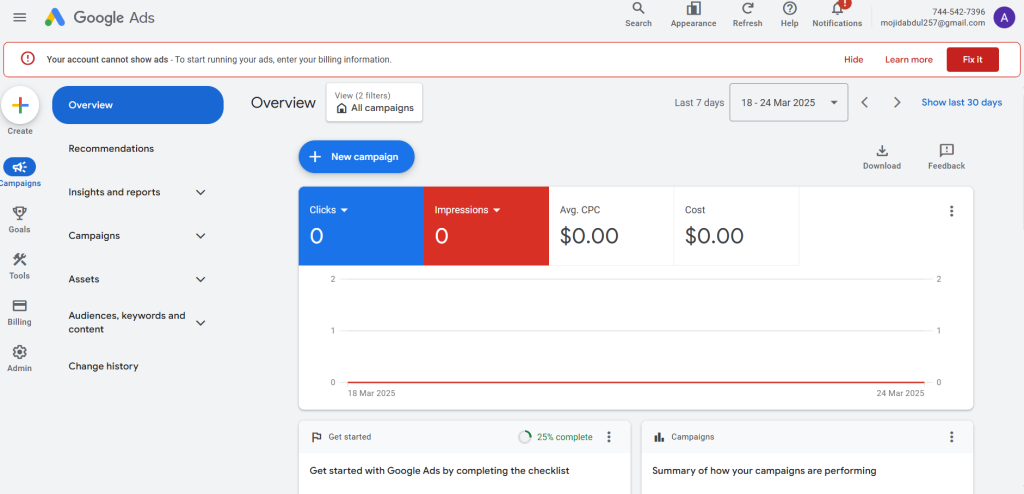Open the Goals trophy icon in sidebar
The image size is (1024, 494).
click(x=19, y=213)
